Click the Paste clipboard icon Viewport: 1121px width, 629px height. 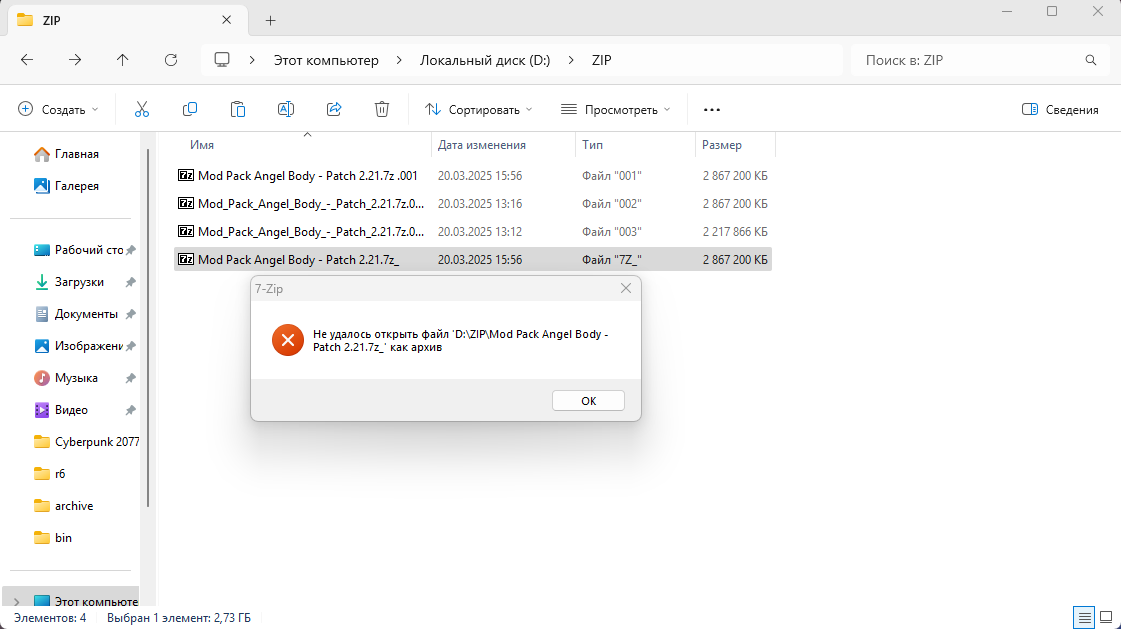pos(238,109)
